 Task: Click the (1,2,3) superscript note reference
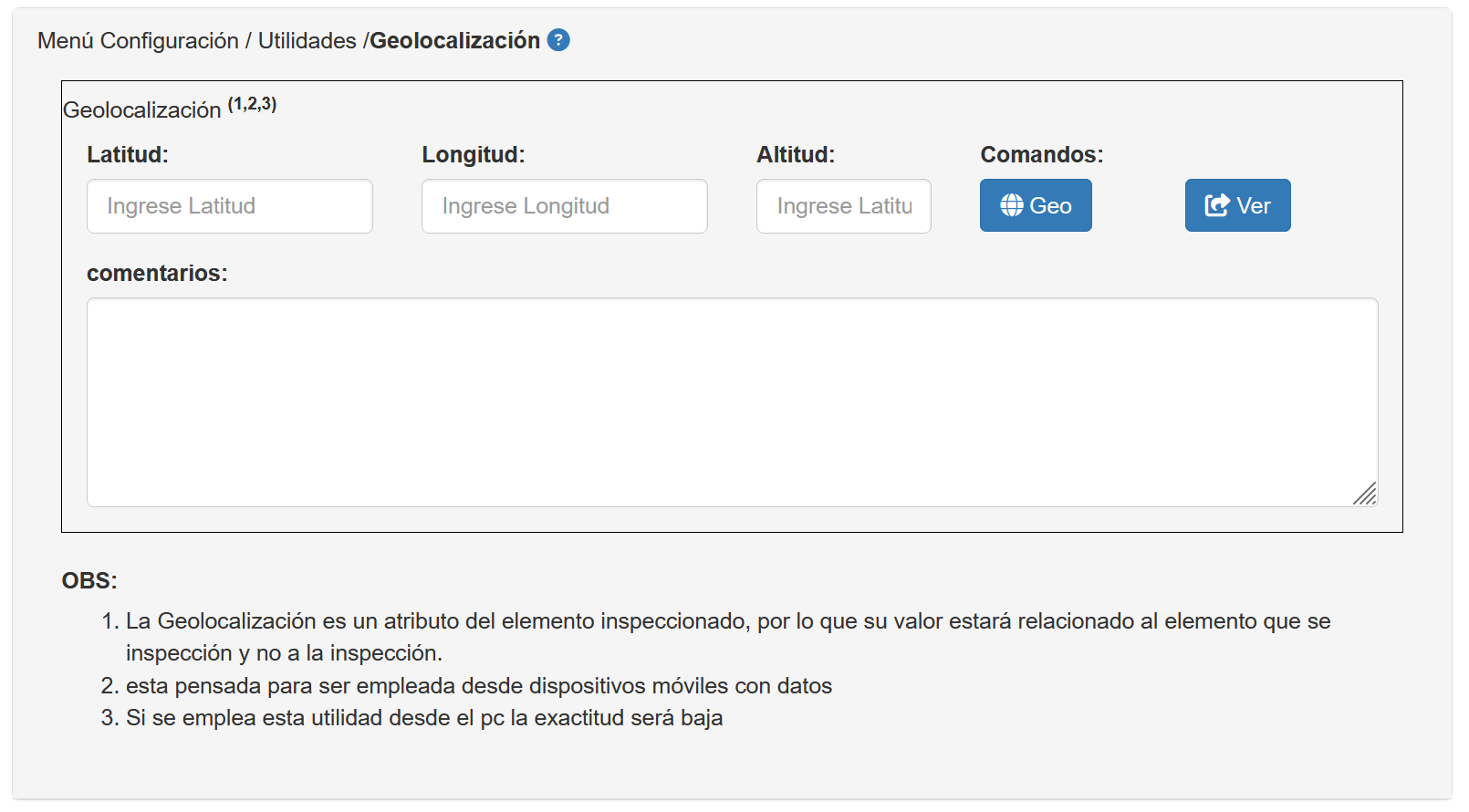(252, 104)
